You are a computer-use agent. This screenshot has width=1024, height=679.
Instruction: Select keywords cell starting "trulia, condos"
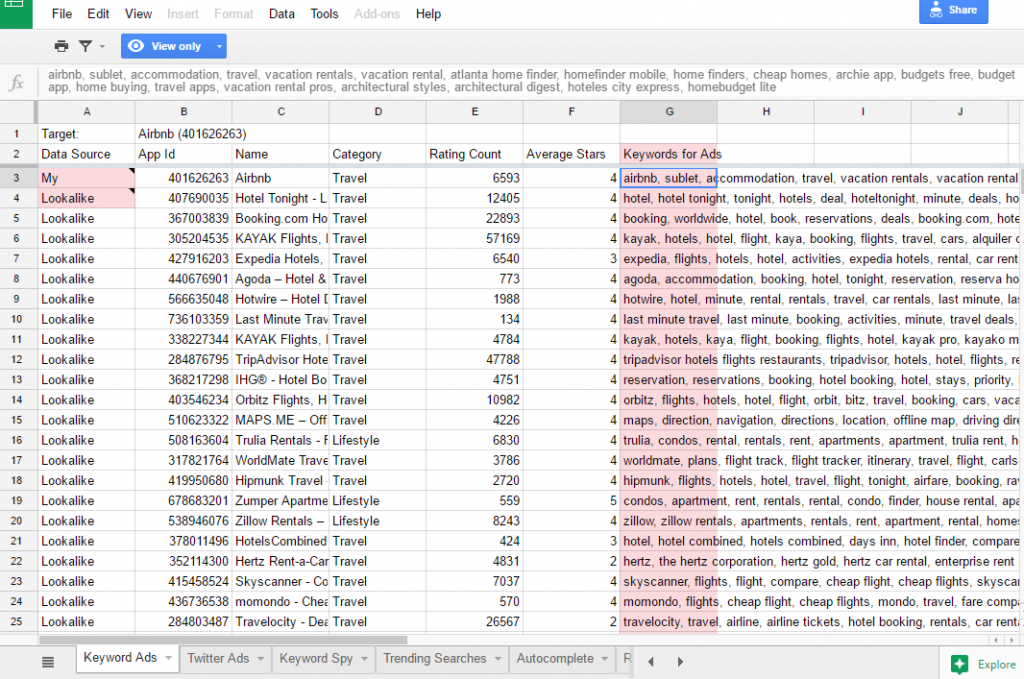pyautogui.click(x=669, y=440)
